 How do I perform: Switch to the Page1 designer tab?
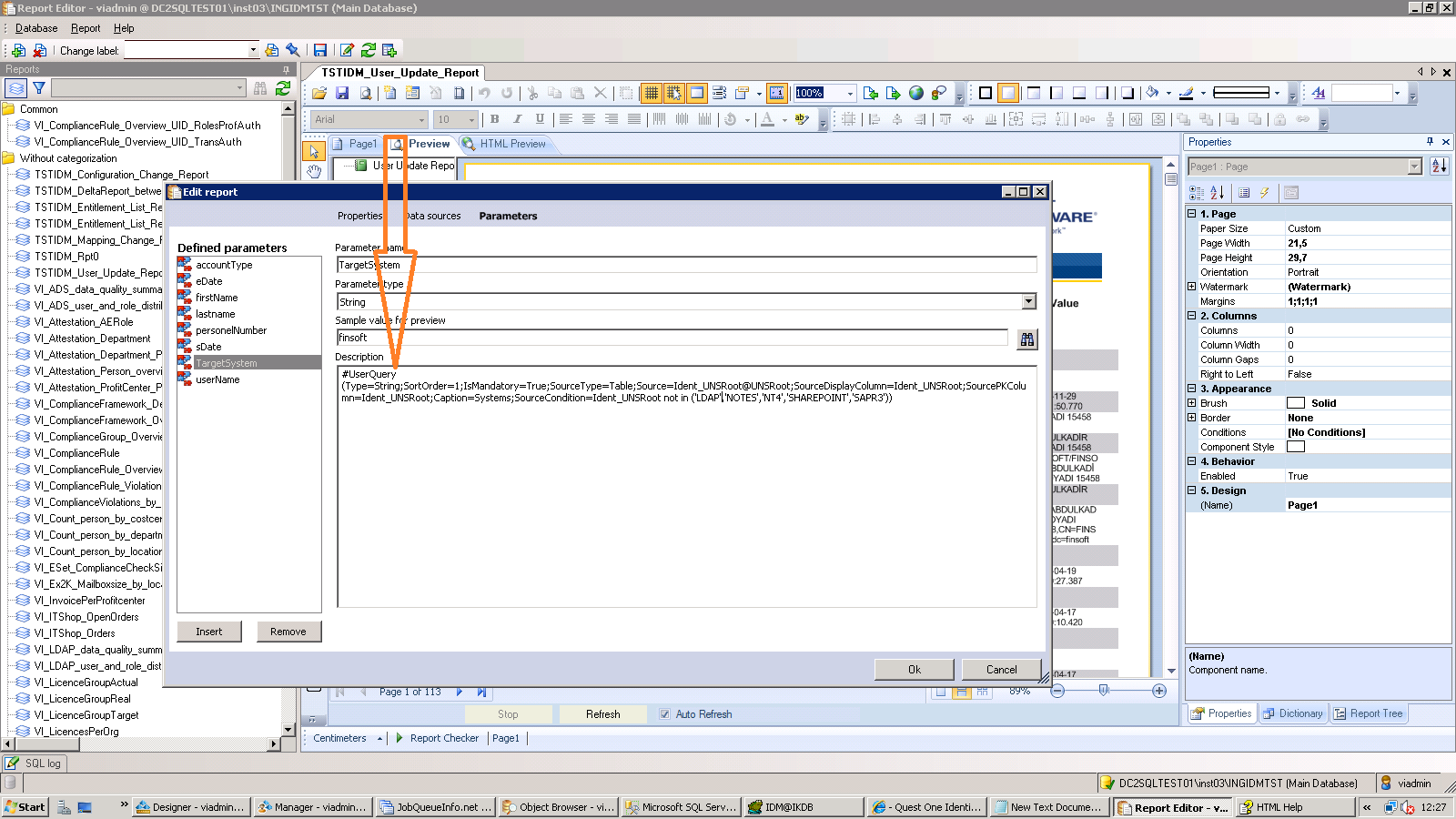[x=355, y=144]
